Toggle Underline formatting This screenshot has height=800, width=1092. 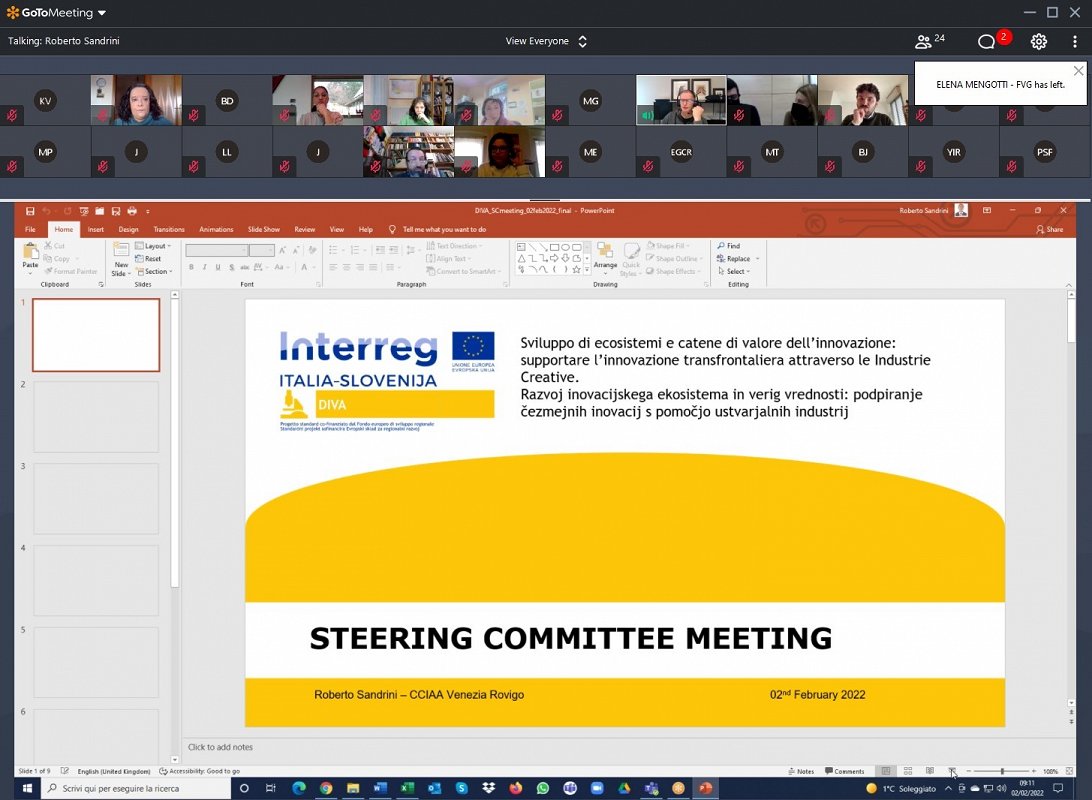[x=218, y=267]
